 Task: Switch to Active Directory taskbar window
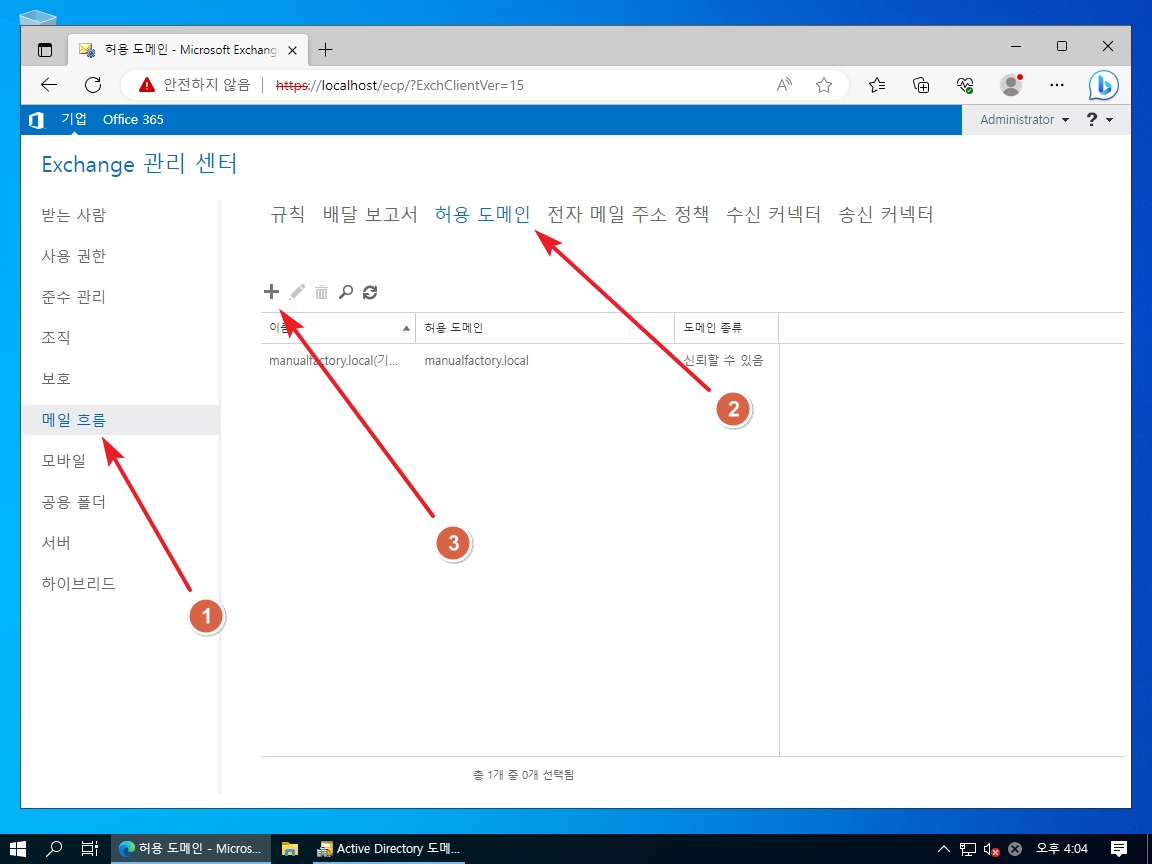388,849
